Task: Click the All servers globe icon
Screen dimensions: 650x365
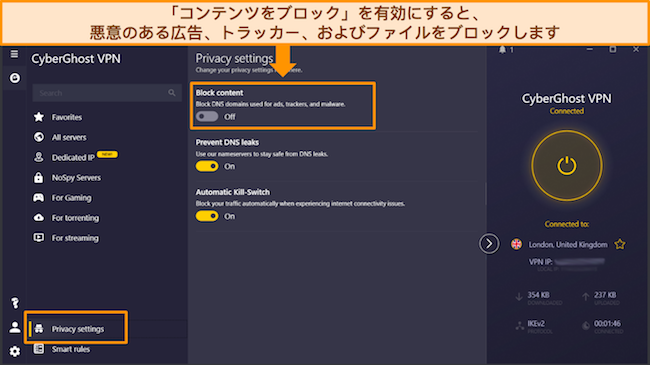Action: click(x=39, y=137)
